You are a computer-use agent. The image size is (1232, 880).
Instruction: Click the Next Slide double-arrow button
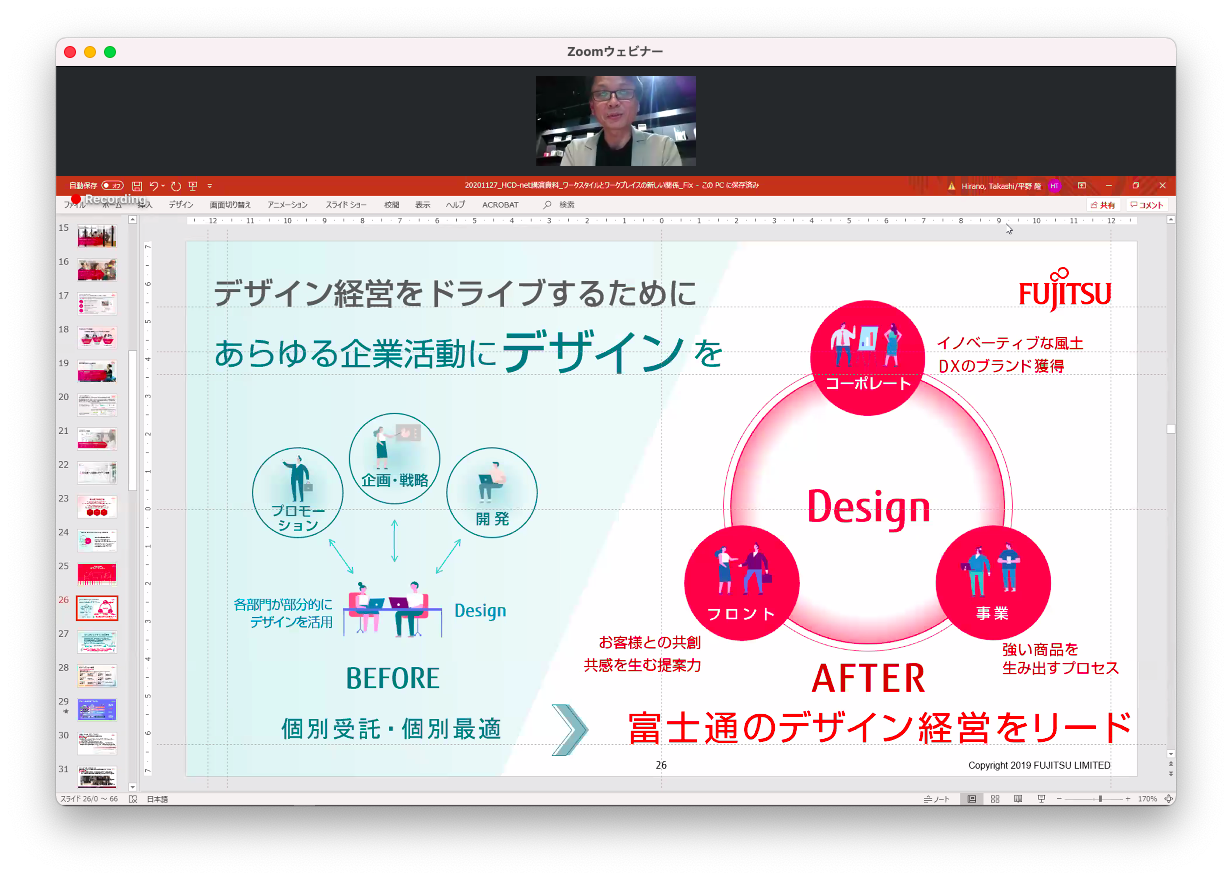point(1171,775)
